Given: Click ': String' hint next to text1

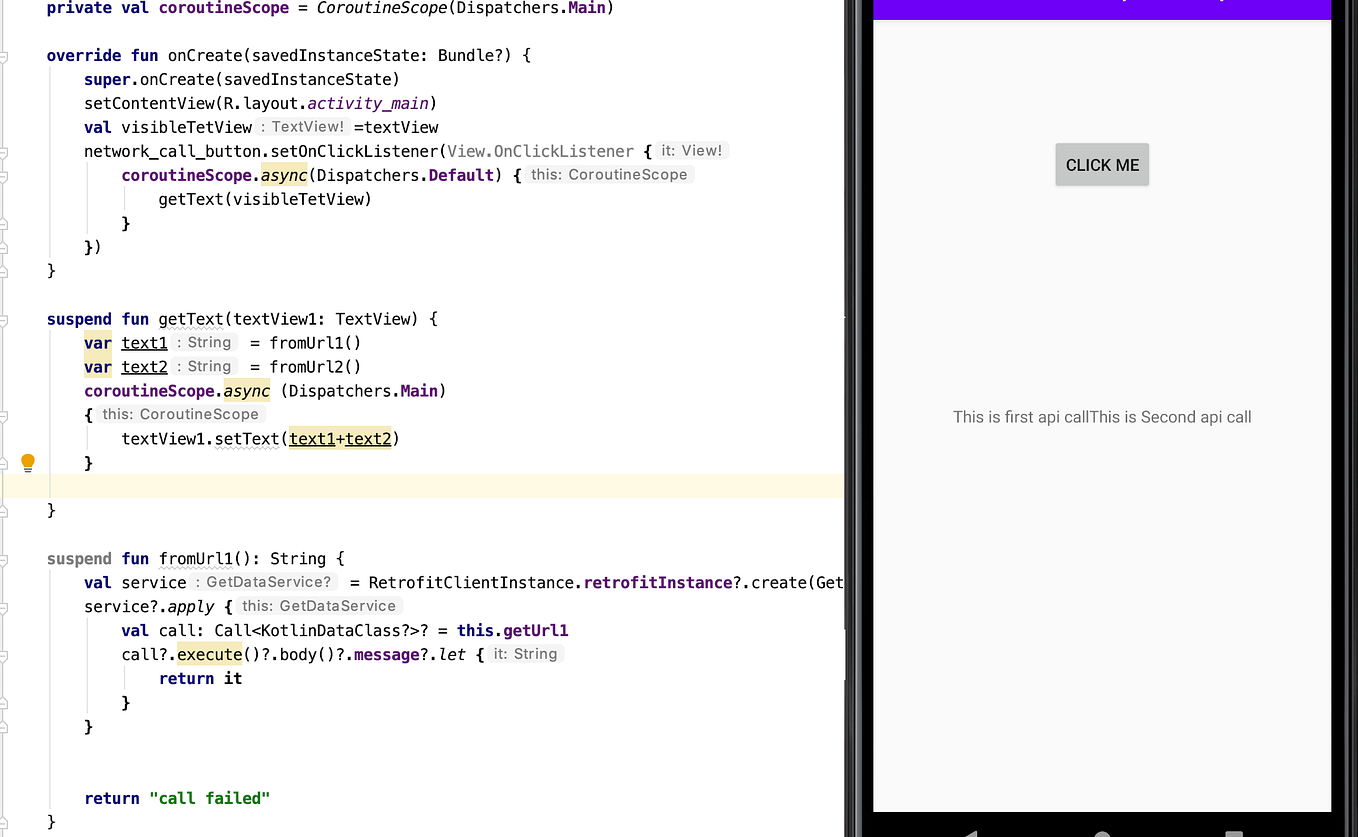Looking at the screenshot, I should click(x=205, y=343).
